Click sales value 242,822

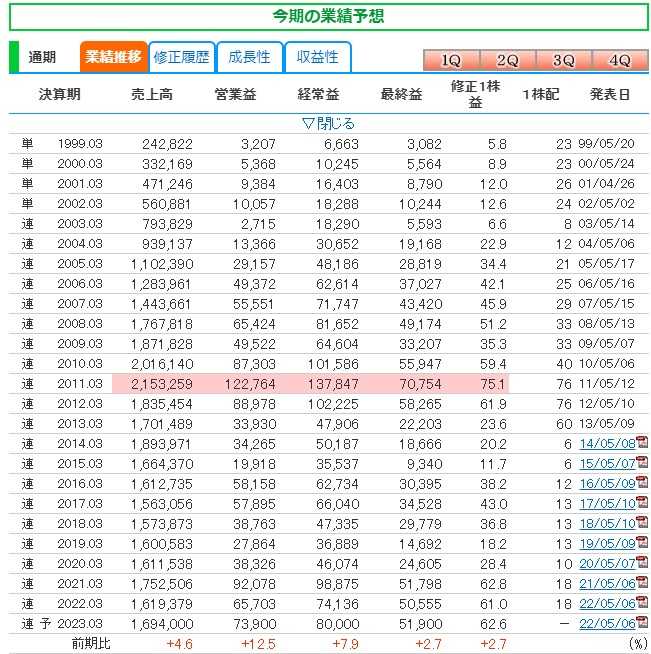167,144
